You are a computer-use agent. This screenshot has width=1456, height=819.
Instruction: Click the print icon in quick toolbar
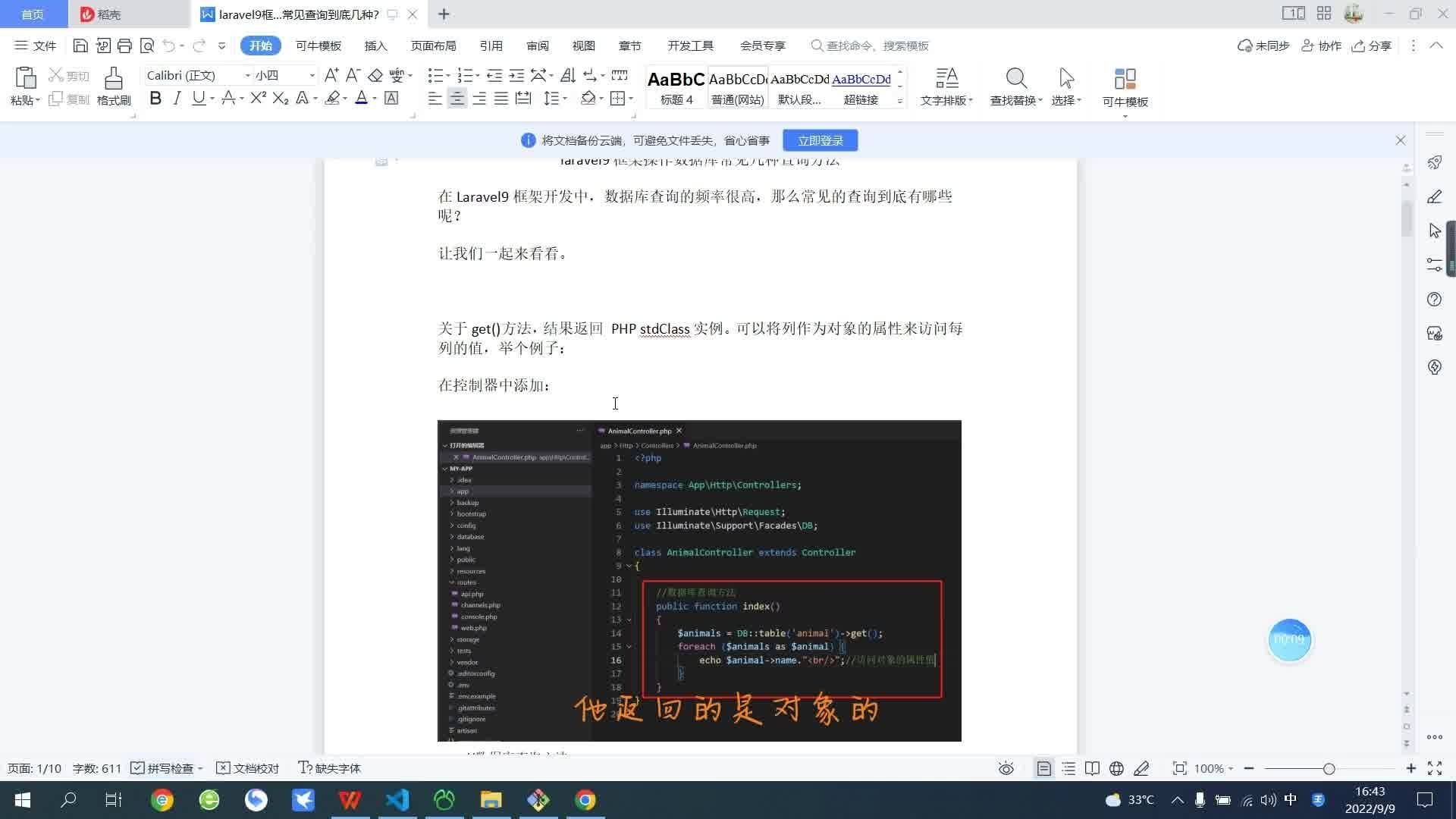click(124, 45)
